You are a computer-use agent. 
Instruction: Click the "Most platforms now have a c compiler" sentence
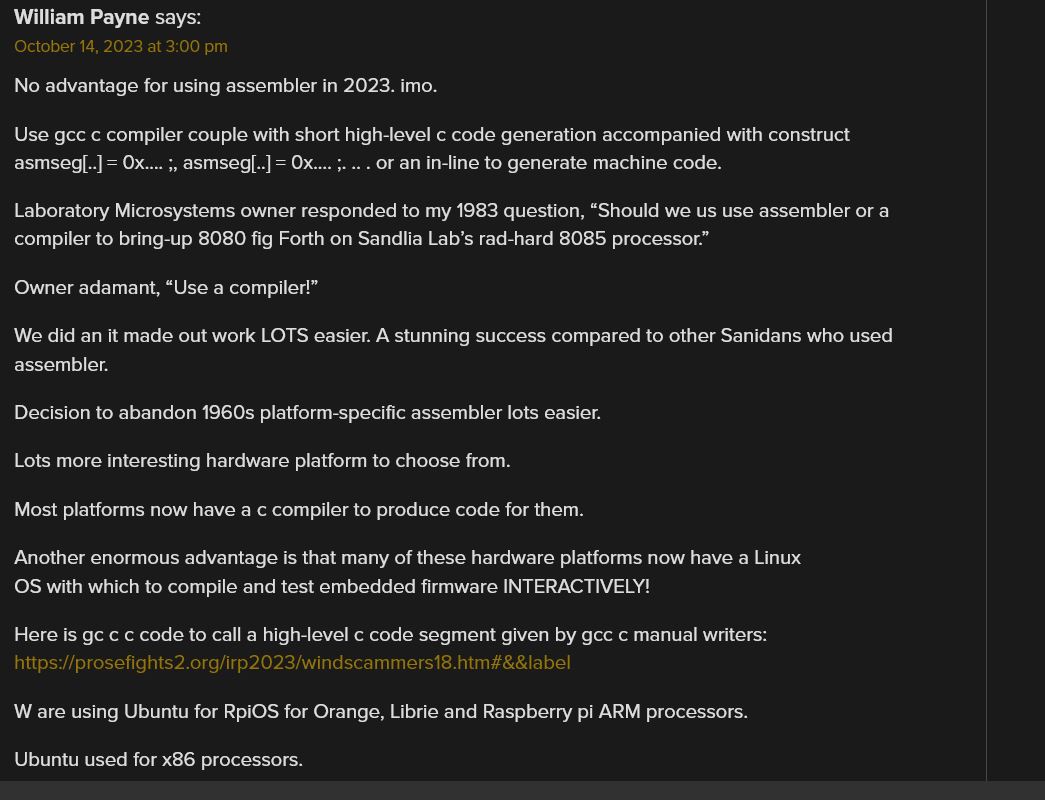pyautogui.click(x=299, y=510)
